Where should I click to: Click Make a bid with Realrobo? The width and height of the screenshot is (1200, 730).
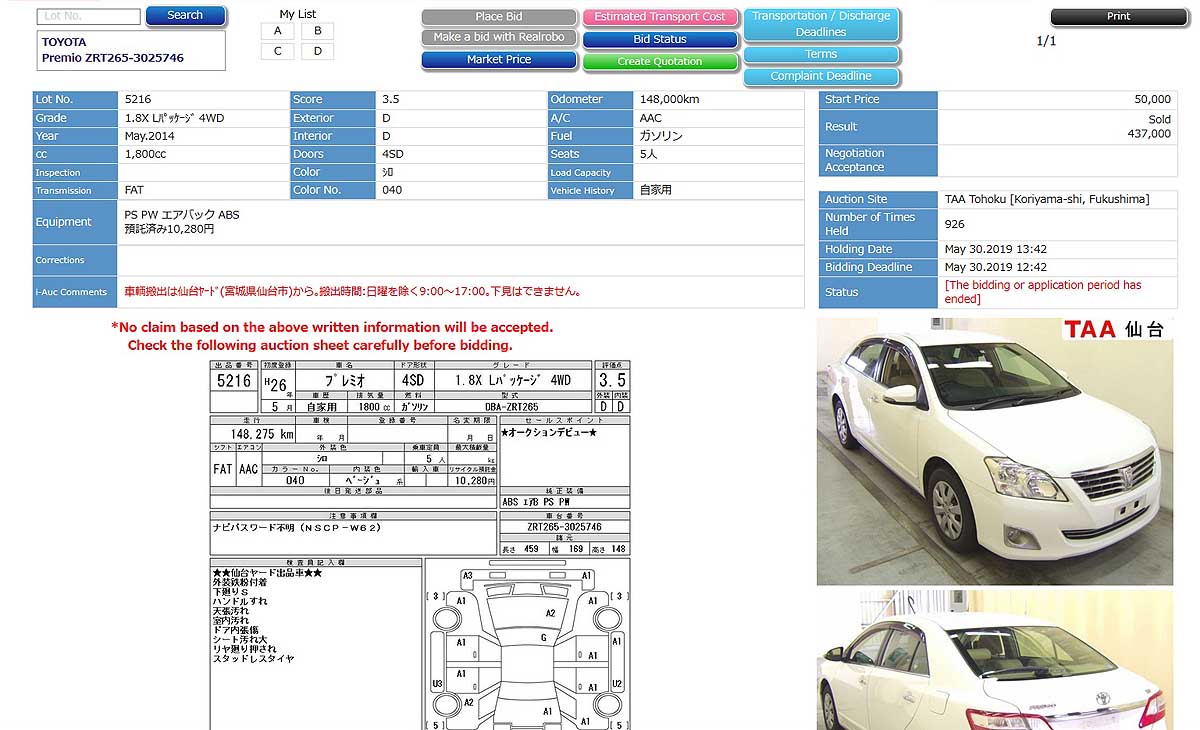click(499, 38)
